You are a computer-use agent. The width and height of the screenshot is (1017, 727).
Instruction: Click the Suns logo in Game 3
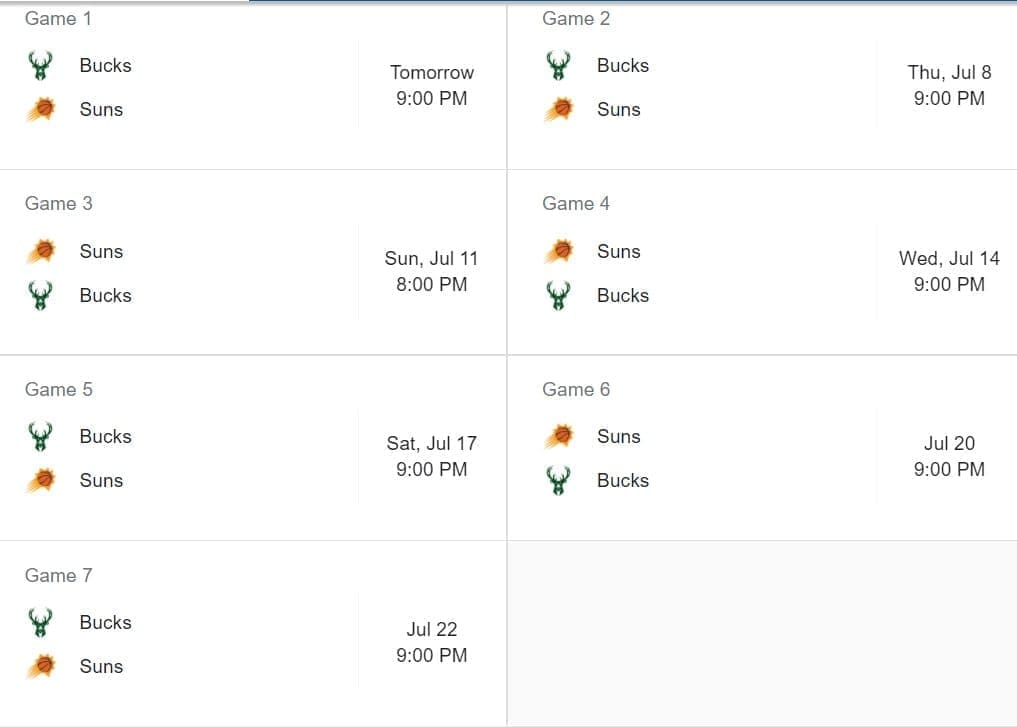[40, 251]
